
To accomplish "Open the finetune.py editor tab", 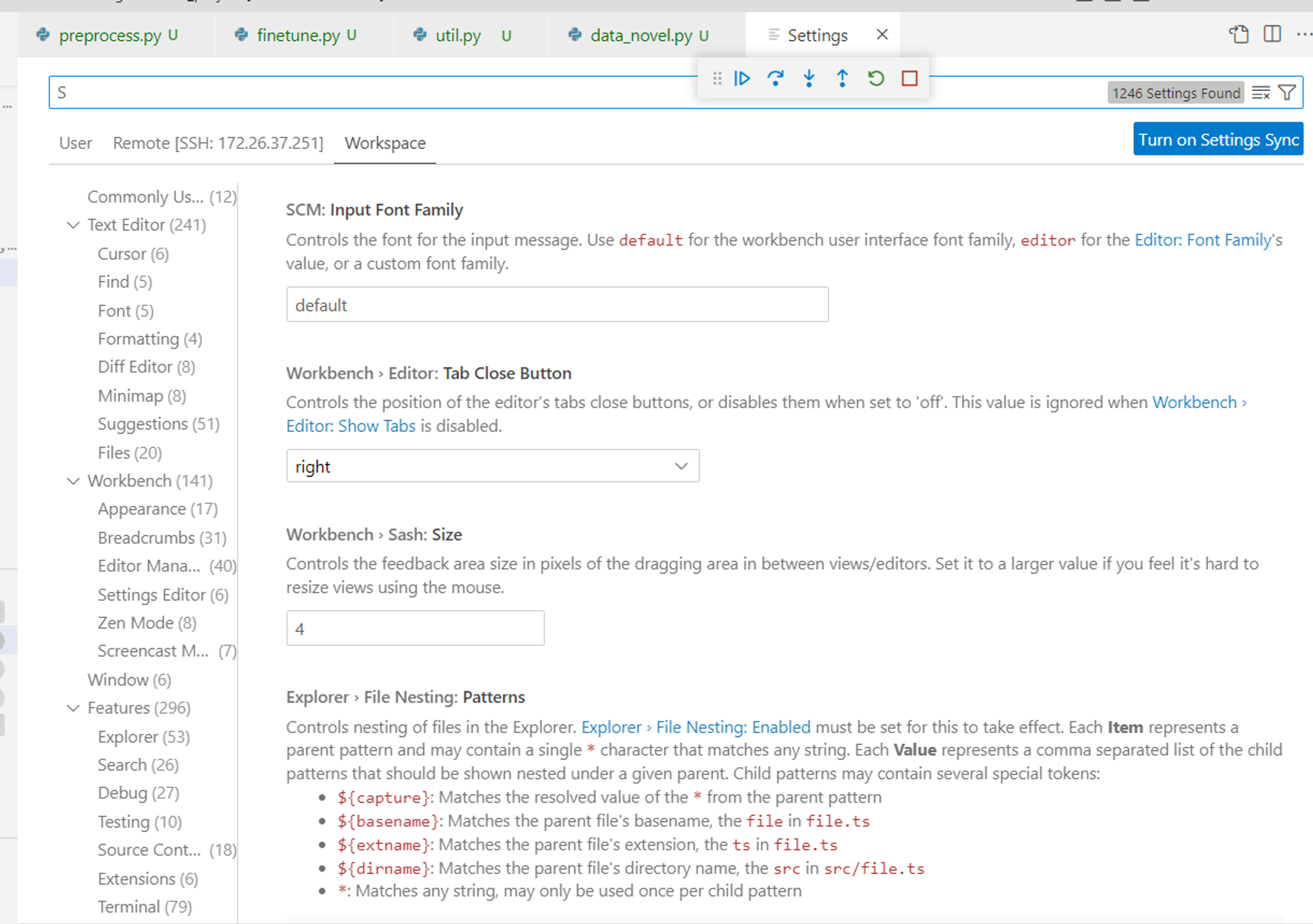I will 299,35.
